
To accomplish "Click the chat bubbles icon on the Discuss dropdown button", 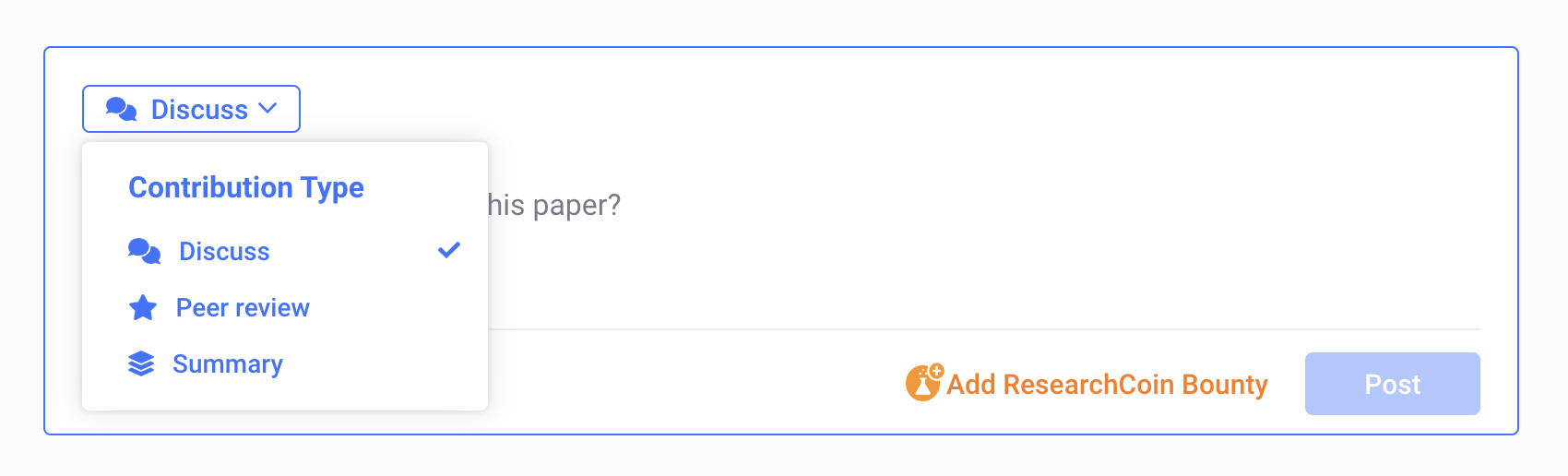I will pos(121,109).
